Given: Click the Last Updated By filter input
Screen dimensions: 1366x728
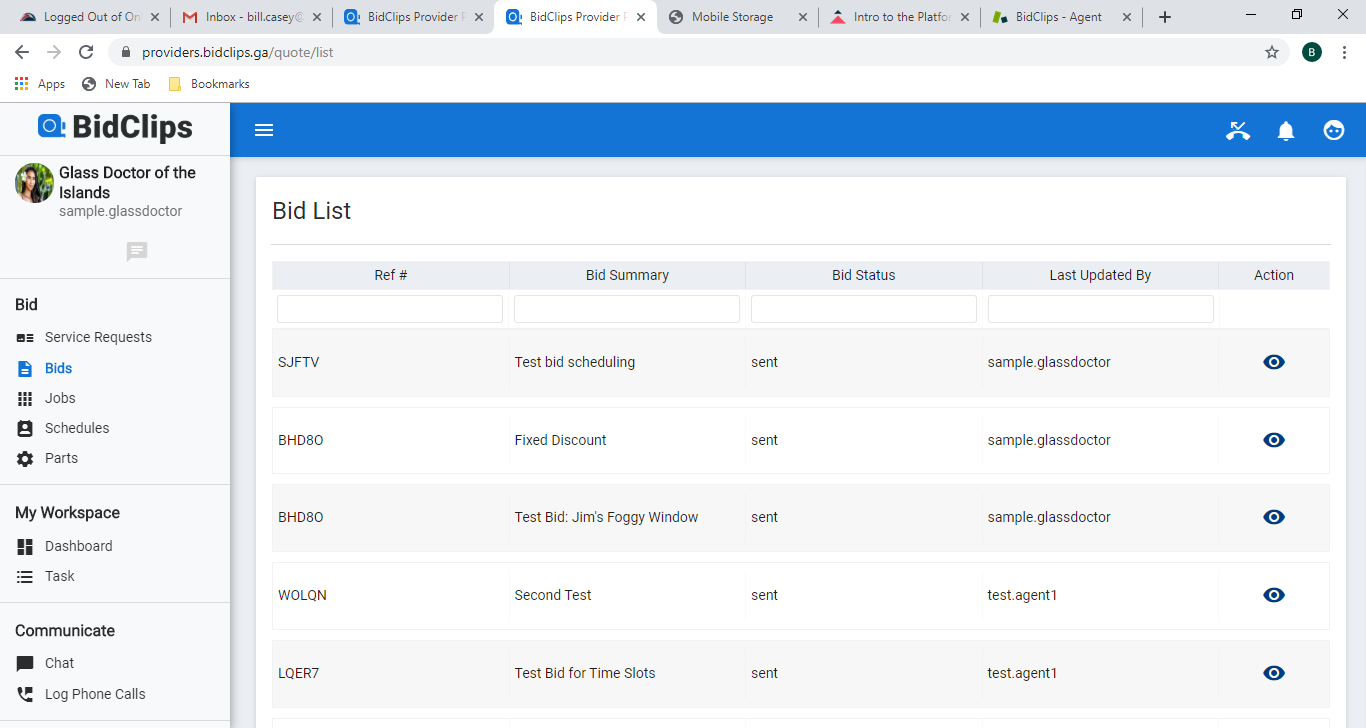Looking at the screenshot, I should pos(1101,309).
